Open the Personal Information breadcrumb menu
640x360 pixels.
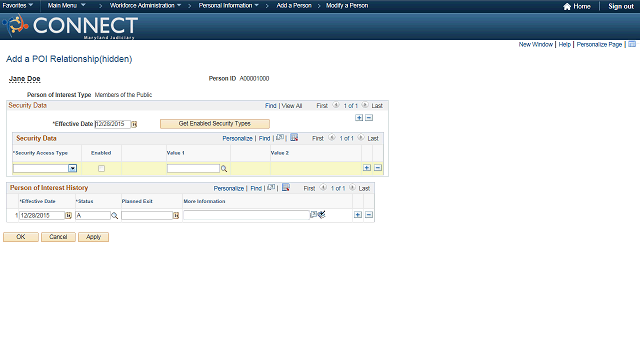click(x=229, y=5)
